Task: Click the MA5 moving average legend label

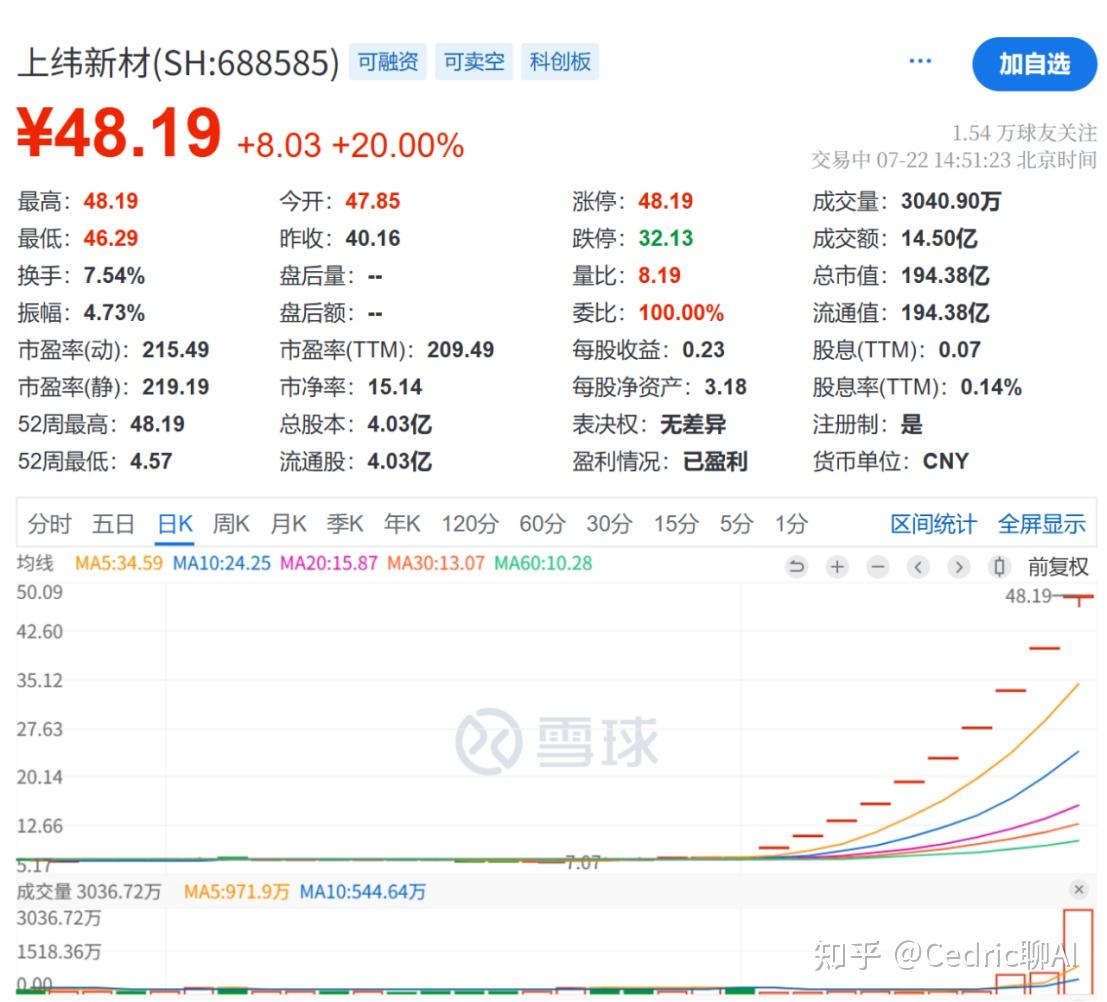Action: [x=119, y=563]
